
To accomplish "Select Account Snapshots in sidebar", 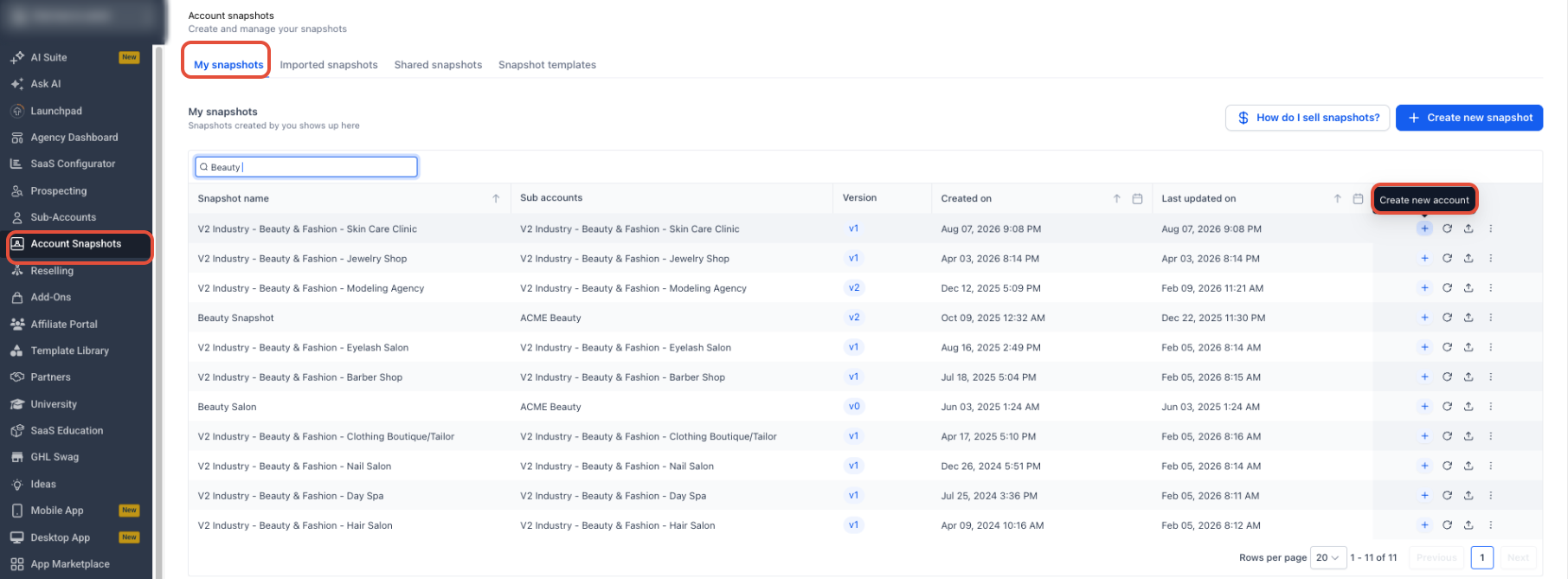I will pyautogui.click(x=76, y=244).
